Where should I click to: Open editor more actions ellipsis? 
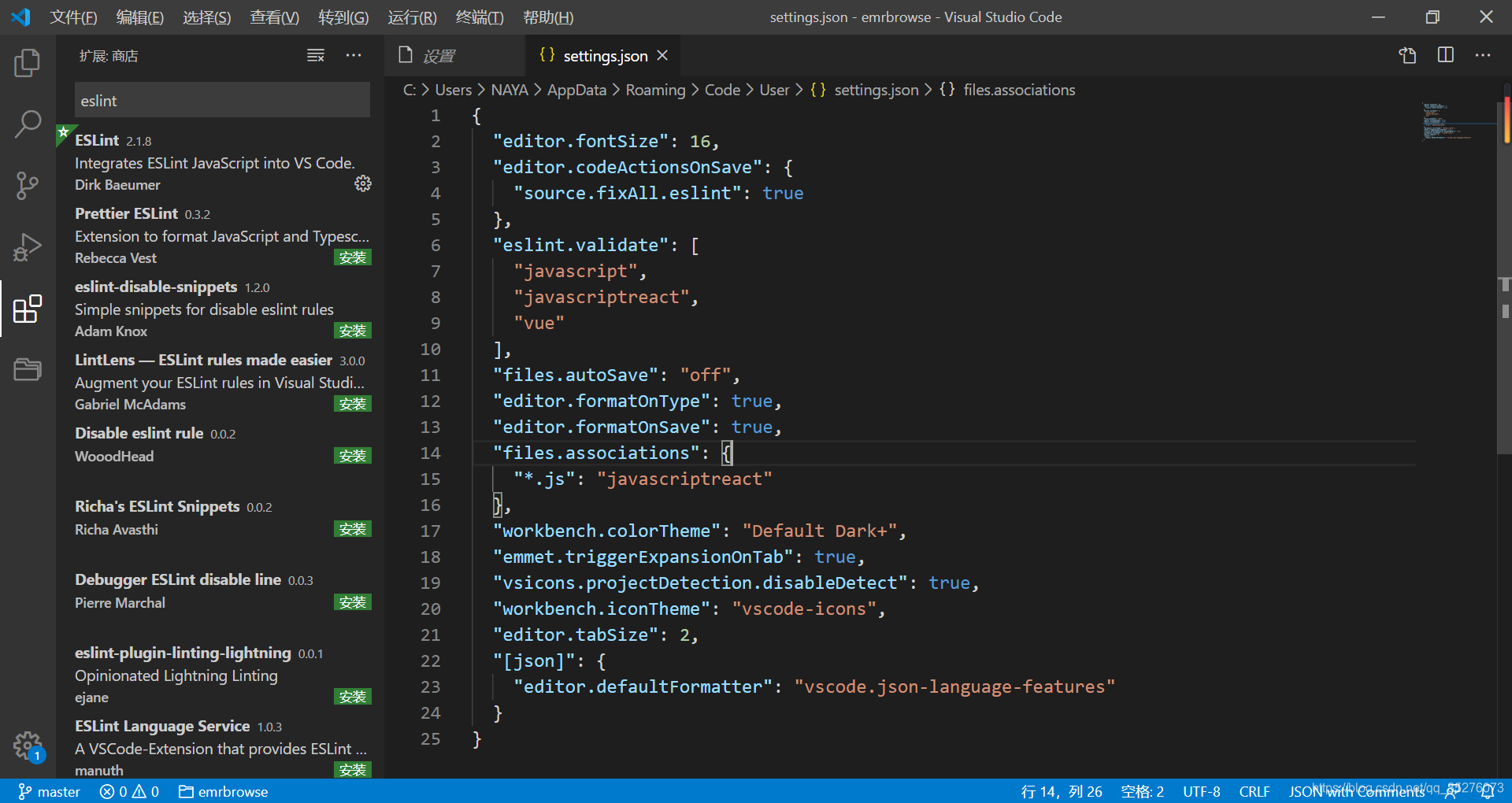point(1483,55)
